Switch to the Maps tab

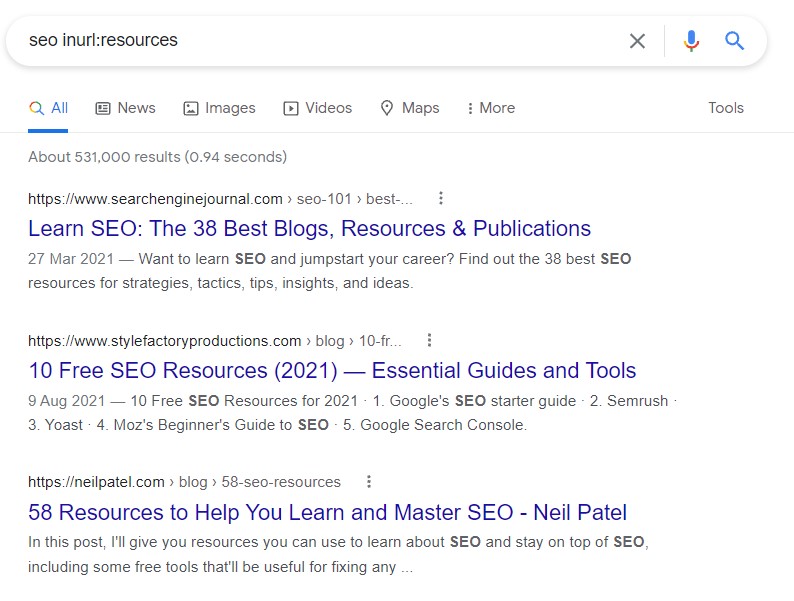tap(410, 108)
